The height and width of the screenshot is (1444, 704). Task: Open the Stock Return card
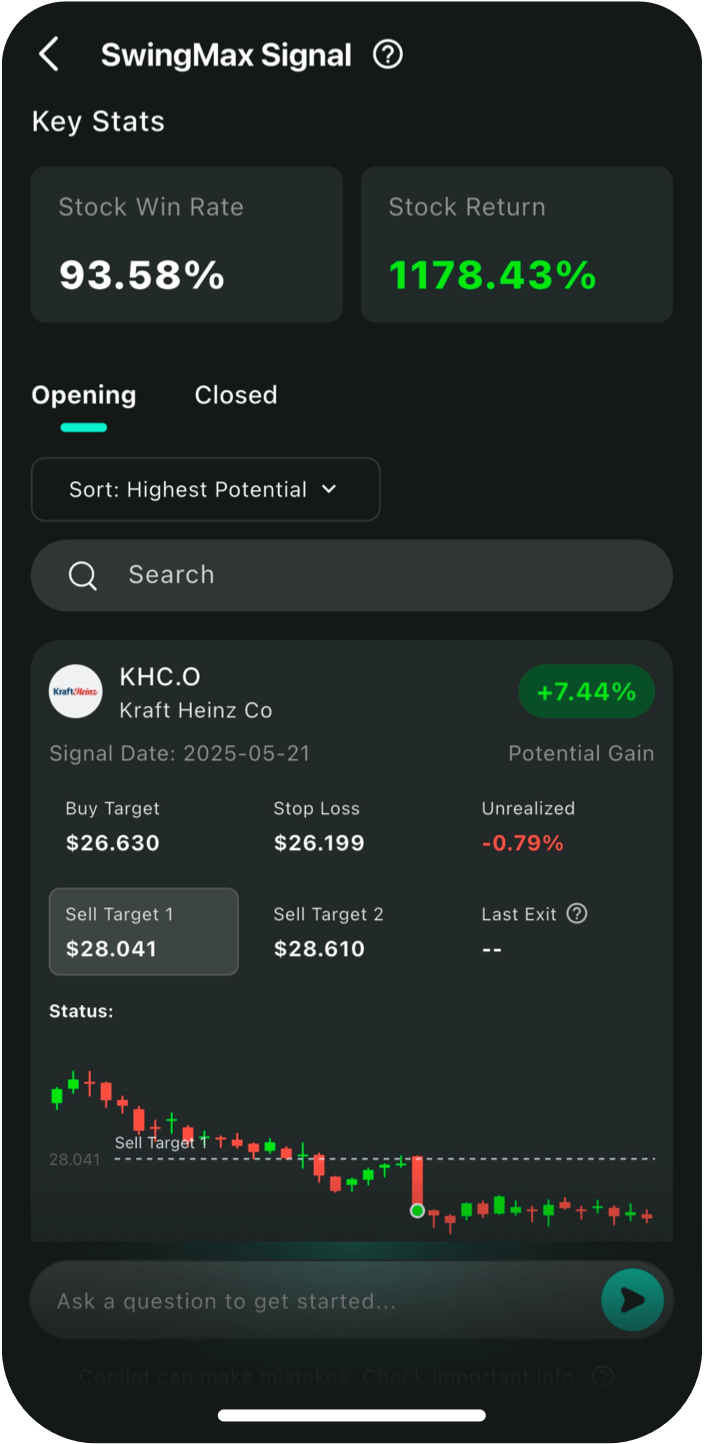(x=516, y=244)
